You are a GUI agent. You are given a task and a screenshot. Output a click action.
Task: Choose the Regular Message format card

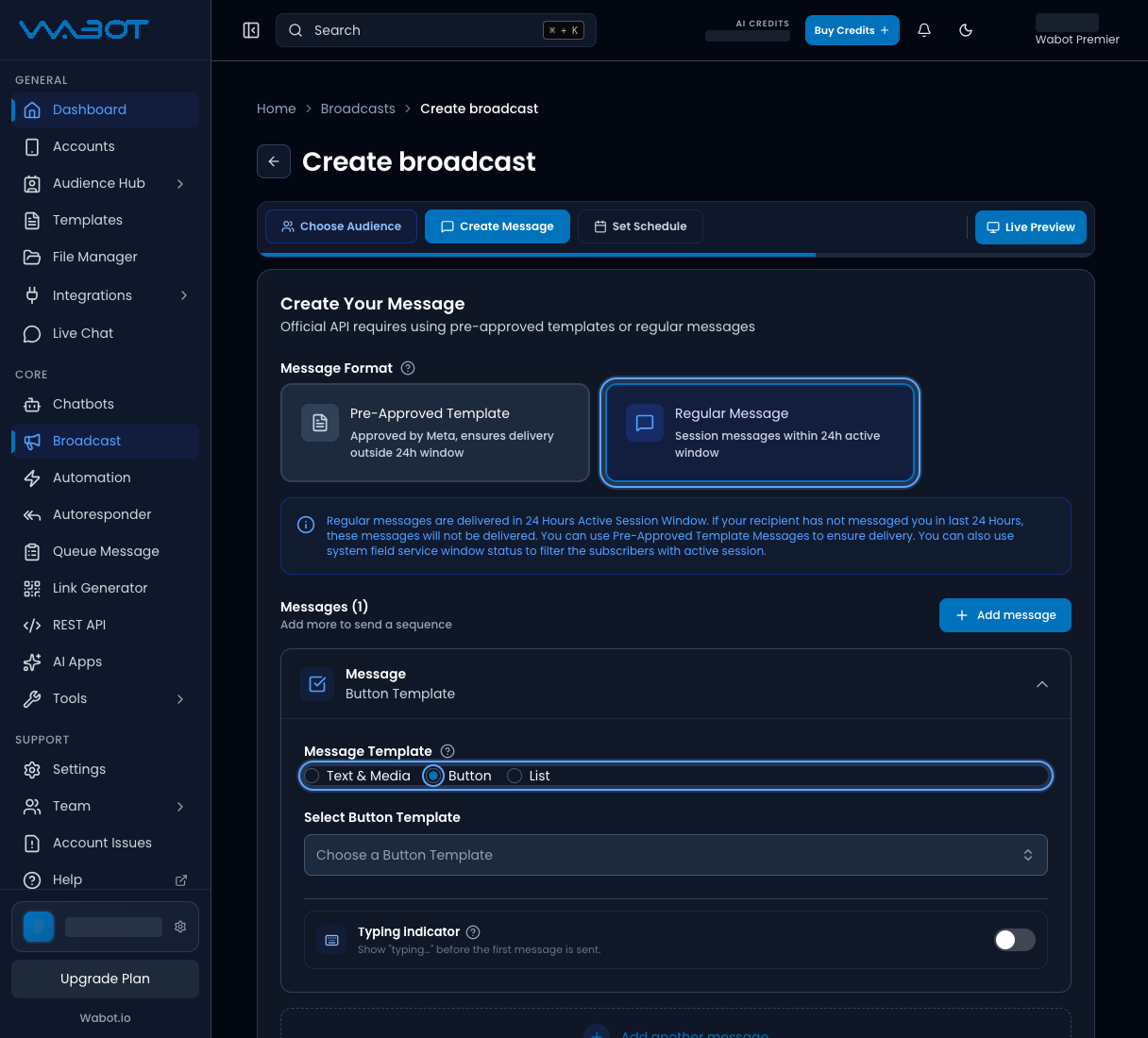(760, 433)
